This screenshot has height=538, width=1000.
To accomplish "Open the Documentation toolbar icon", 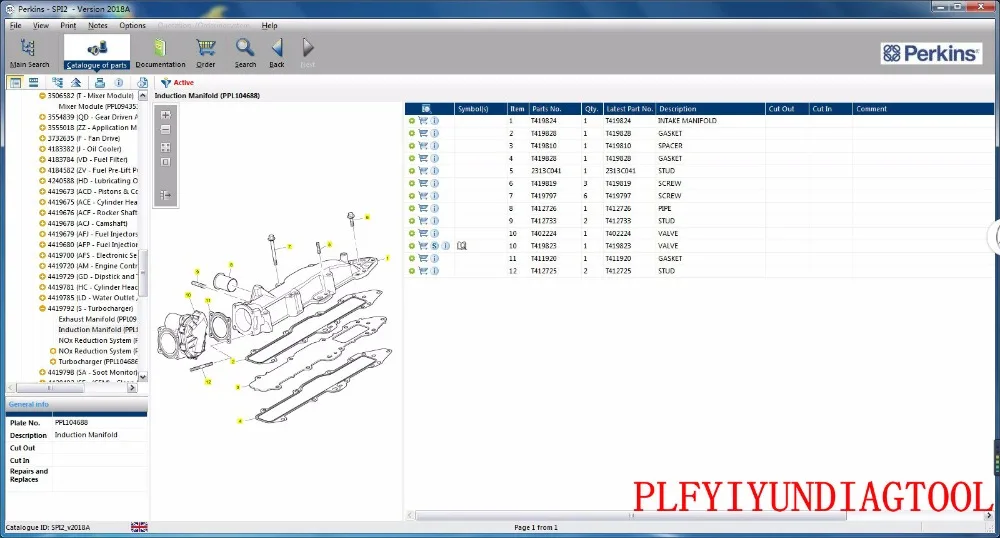I will [160, 52].
